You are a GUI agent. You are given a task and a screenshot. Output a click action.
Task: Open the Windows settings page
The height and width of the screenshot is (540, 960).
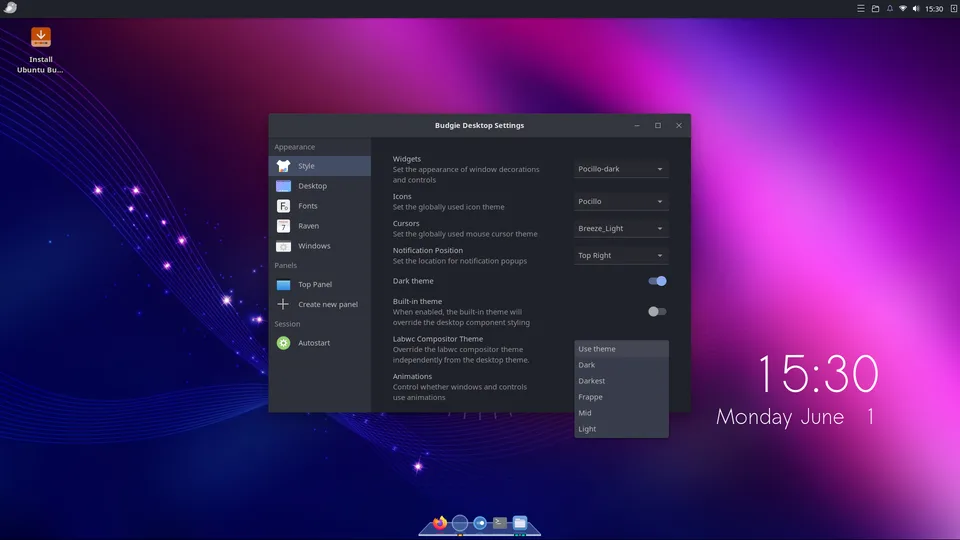(x=320, y=246)
